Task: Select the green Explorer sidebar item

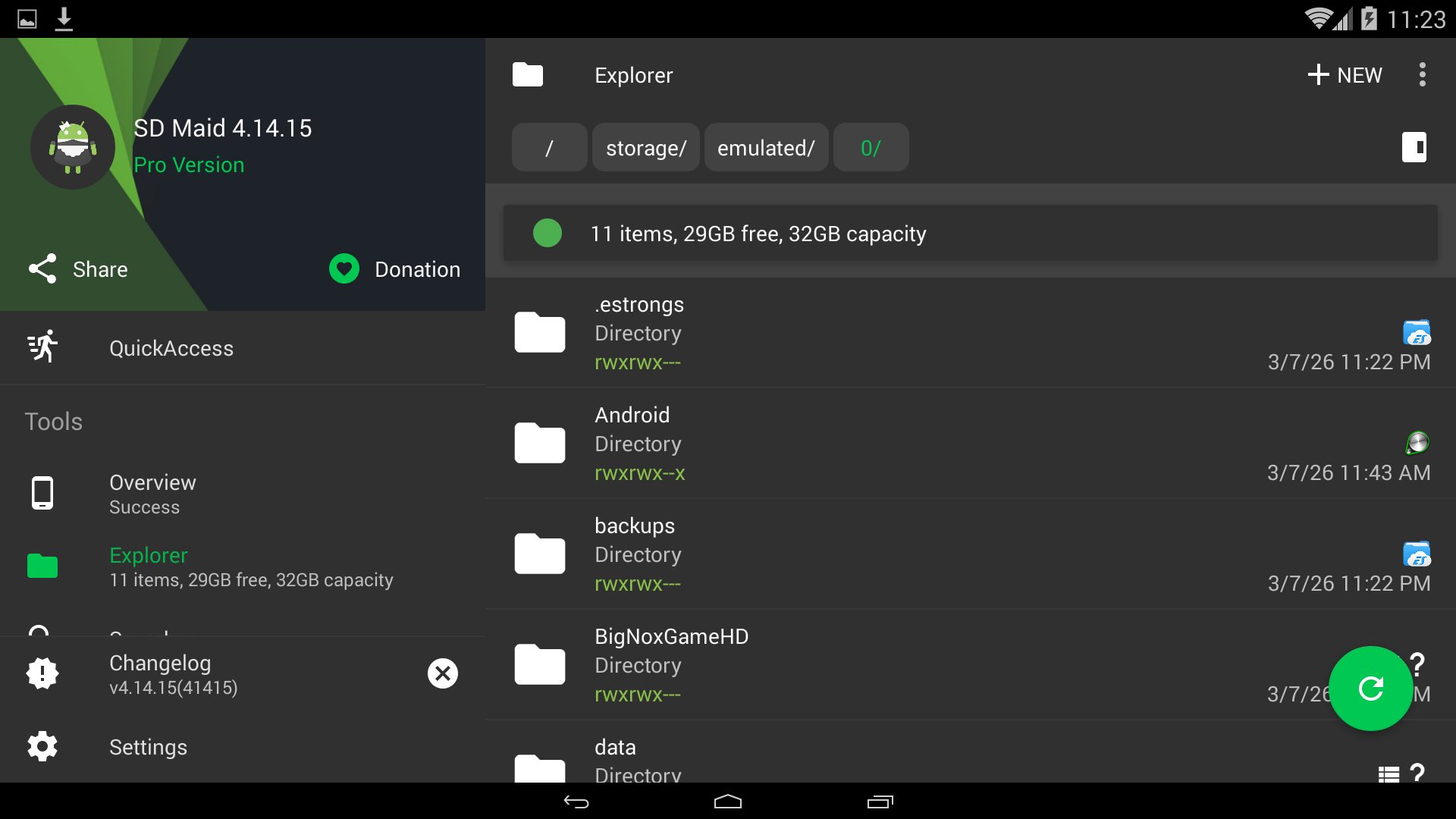Action: pyautogui.click(x=149, y=566)
